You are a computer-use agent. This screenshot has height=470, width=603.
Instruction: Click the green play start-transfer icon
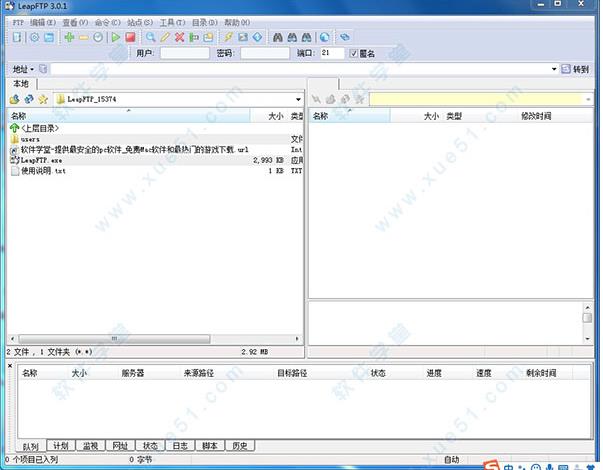pos(115,37)
